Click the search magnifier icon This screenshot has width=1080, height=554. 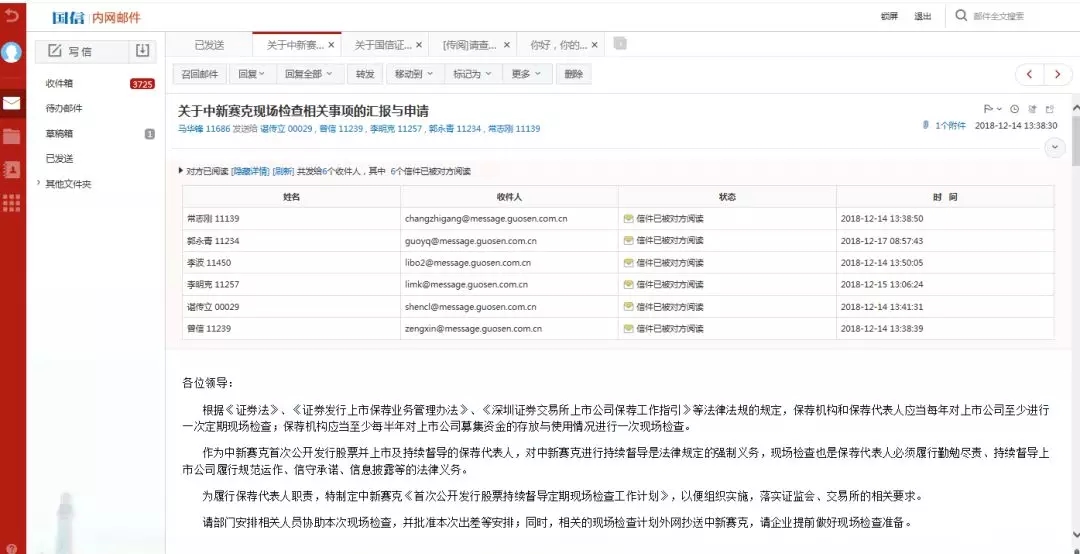(x=961, y=15)
